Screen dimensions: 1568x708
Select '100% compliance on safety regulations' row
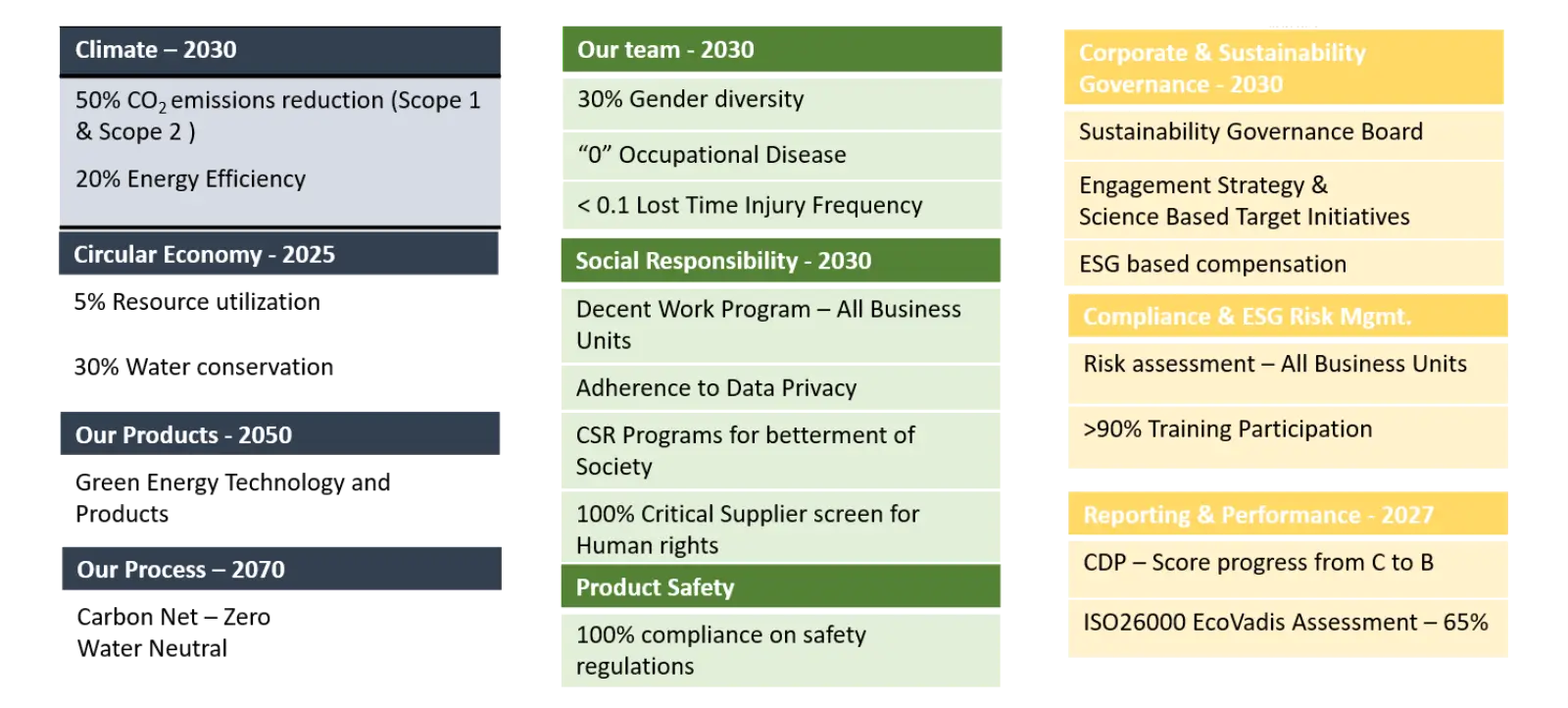click(780, 650)
